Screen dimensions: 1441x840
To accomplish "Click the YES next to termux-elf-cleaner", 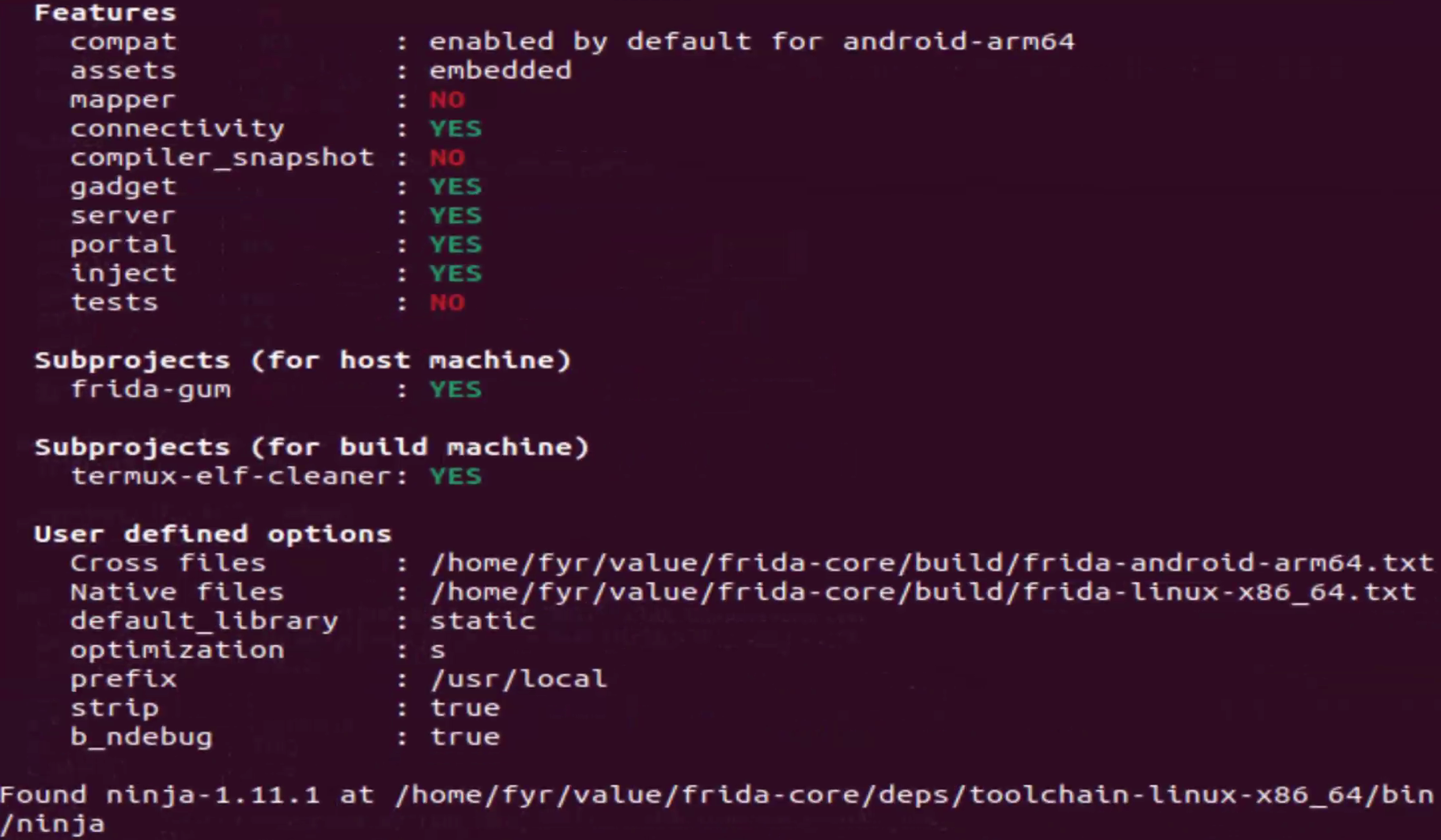I will tap(456, 476).
